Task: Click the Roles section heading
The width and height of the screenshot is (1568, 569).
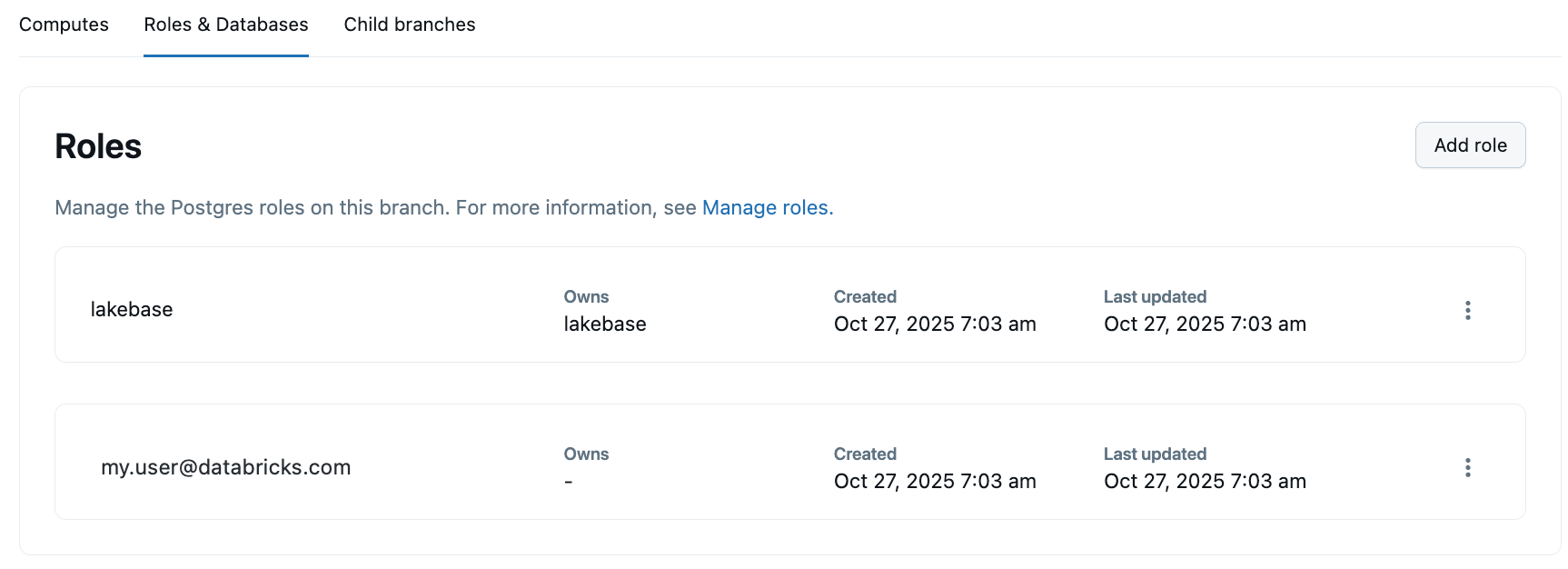Action: (98, 146)
